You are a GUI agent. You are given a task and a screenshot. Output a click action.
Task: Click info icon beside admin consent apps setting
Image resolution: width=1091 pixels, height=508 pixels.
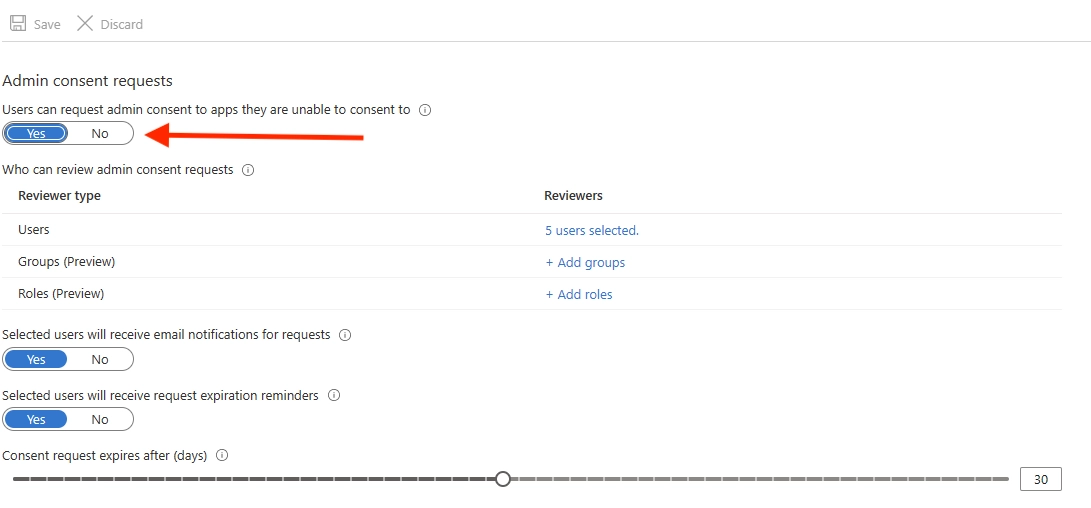pos(425,110)
